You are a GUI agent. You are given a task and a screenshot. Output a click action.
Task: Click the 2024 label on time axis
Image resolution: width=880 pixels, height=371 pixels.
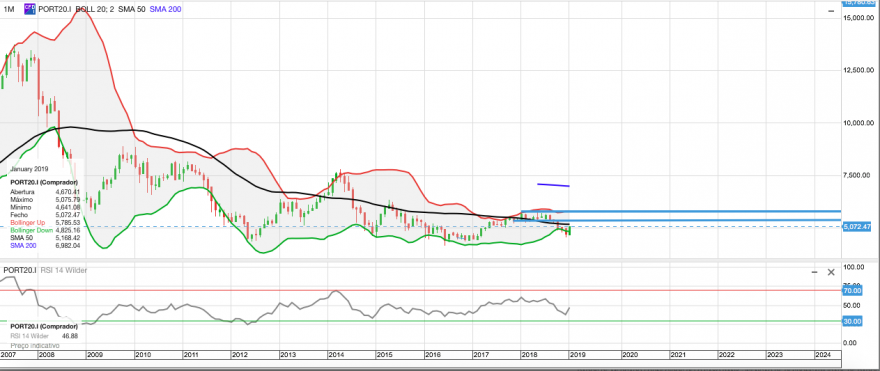click(x=823, y=355)
